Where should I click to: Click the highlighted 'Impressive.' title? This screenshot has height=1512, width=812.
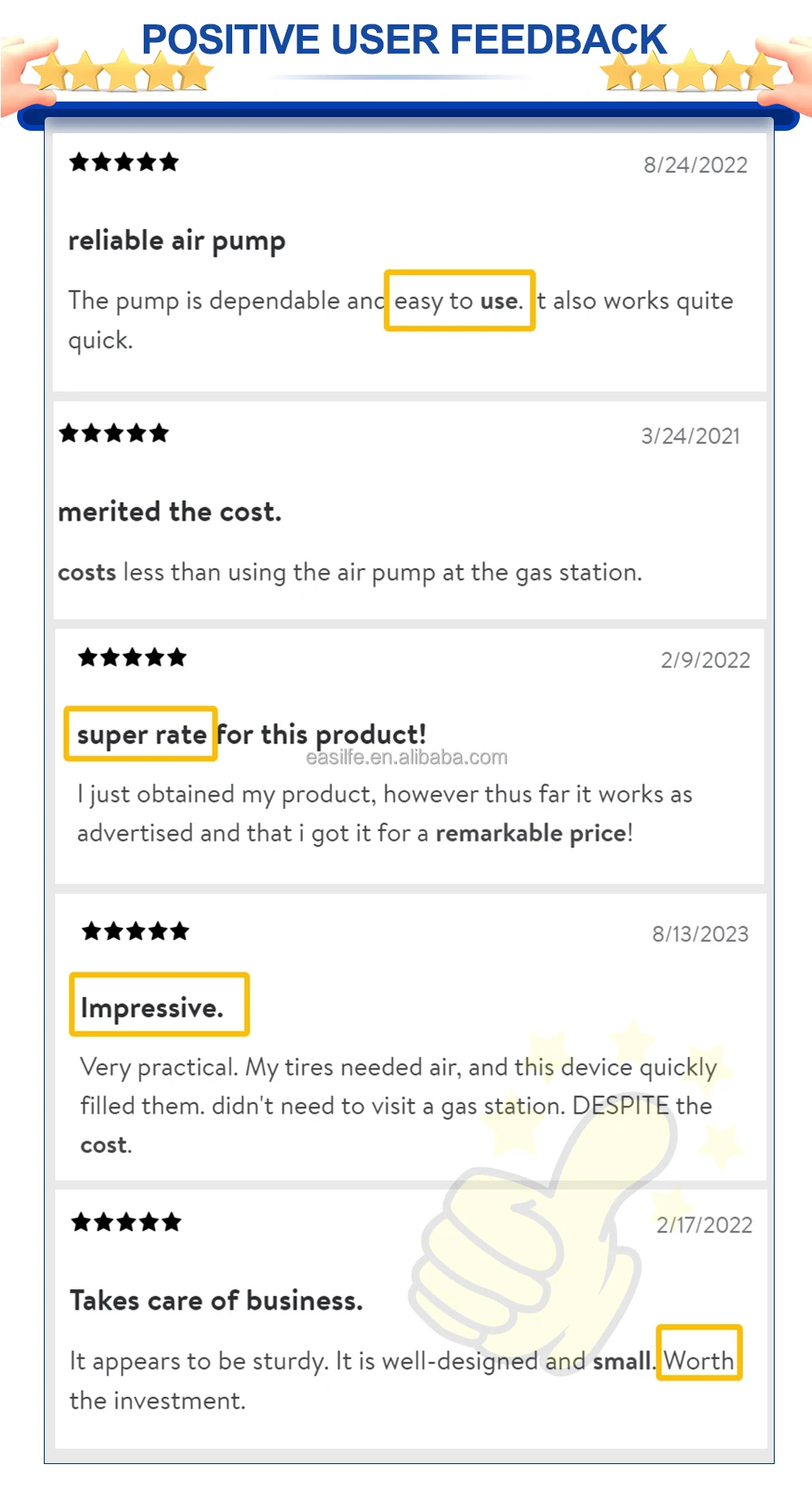click(x=159, y=1005)
